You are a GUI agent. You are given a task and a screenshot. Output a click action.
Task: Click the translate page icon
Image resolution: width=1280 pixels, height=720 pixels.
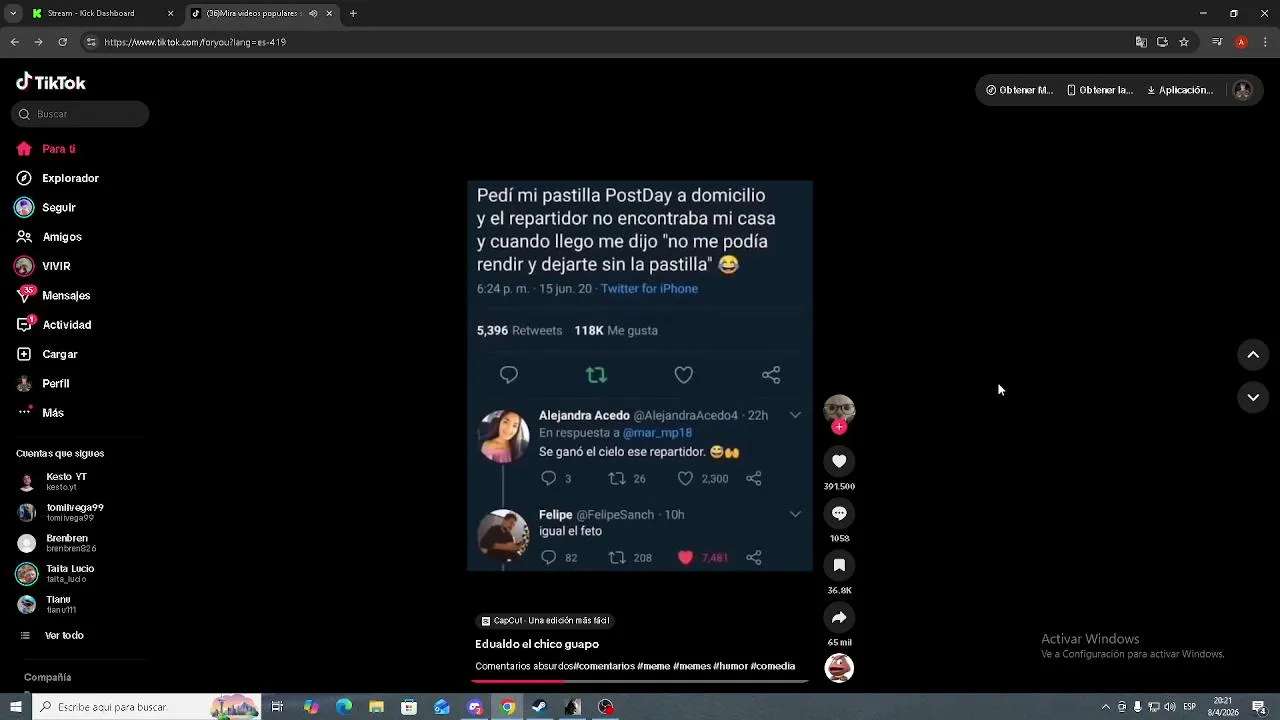pos(1141,42)
